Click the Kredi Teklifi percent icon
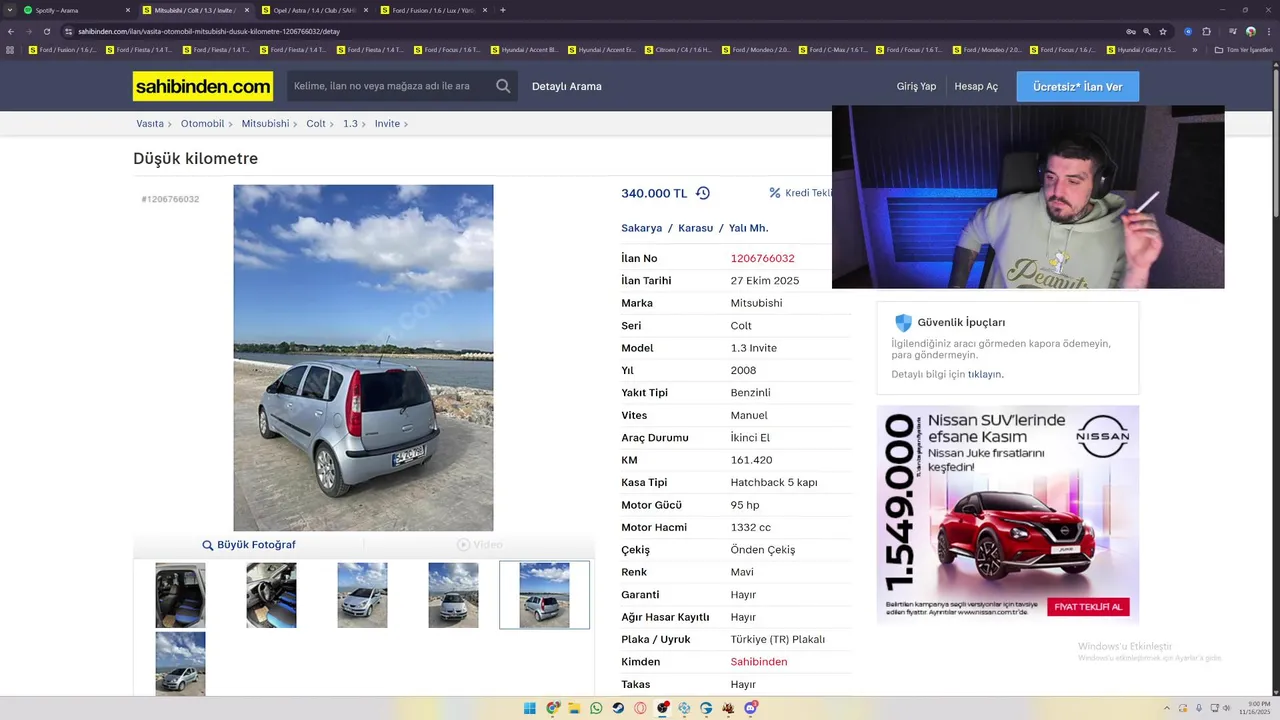1280x720 pixels. 775,193
